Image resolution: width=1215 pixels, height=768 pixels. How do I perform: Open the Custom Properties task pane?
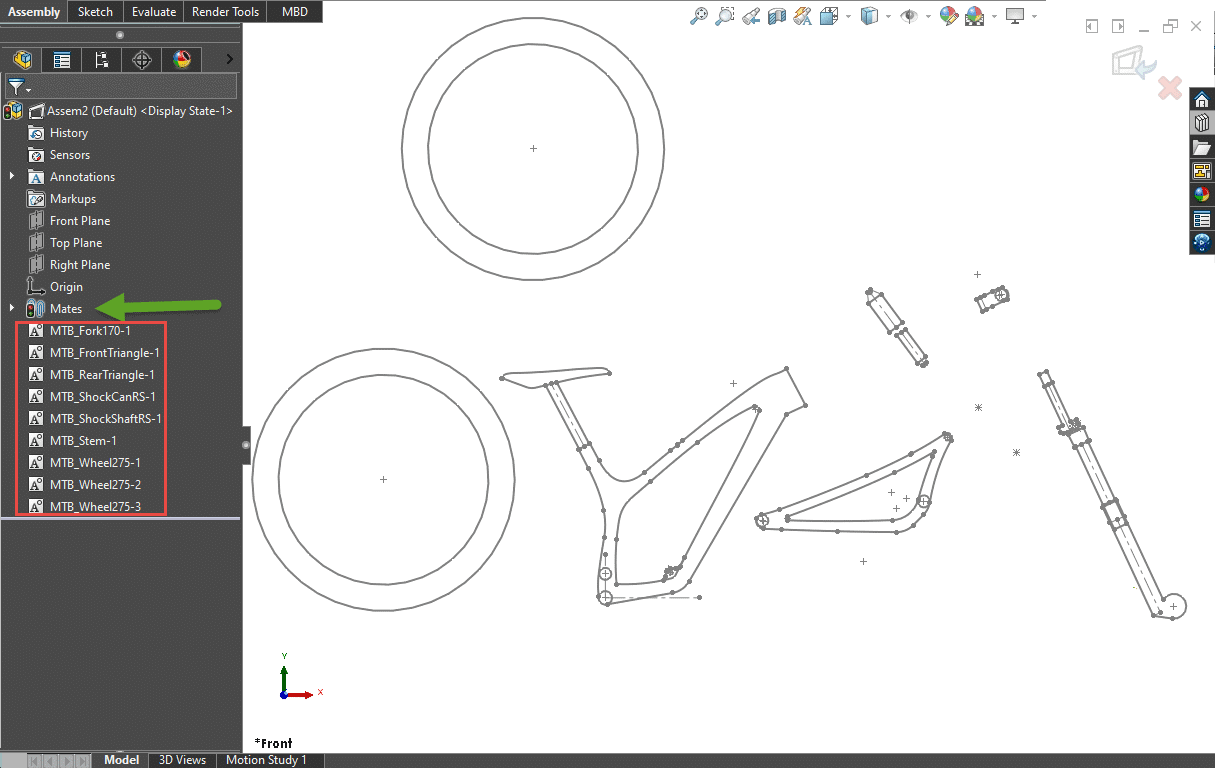tap(1202, 219)
